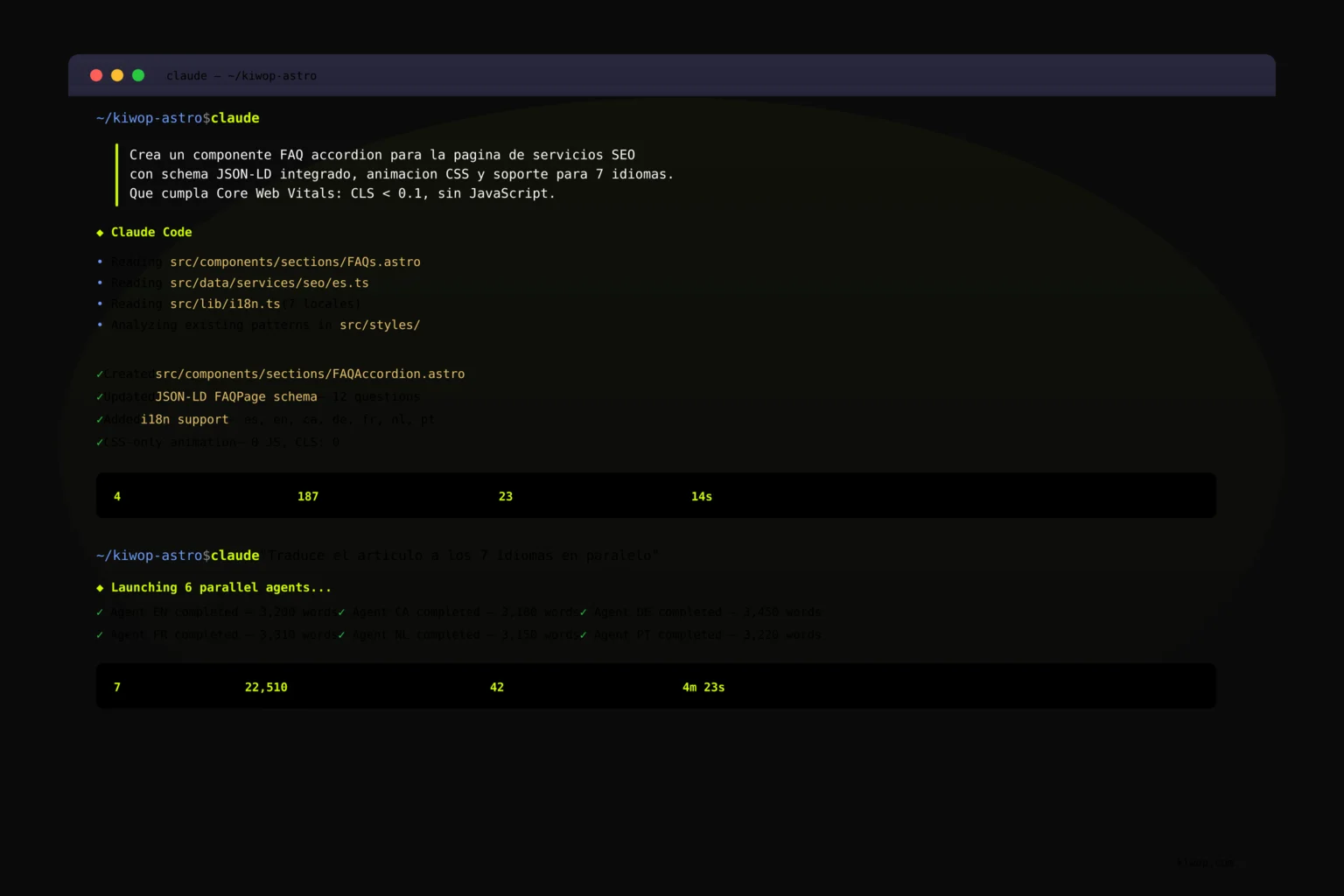The width and height of the screenshot is (1344, 896).
Task: Click the yellow traffic light button
Action: tap(116, 75)
